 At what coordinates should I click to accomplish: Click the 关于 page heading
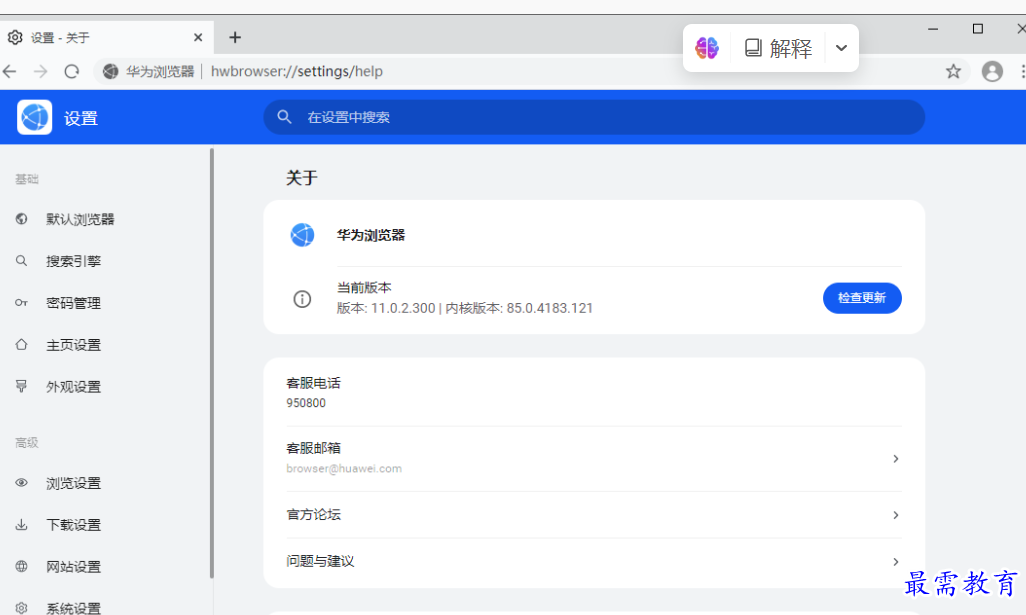[302, 178]
